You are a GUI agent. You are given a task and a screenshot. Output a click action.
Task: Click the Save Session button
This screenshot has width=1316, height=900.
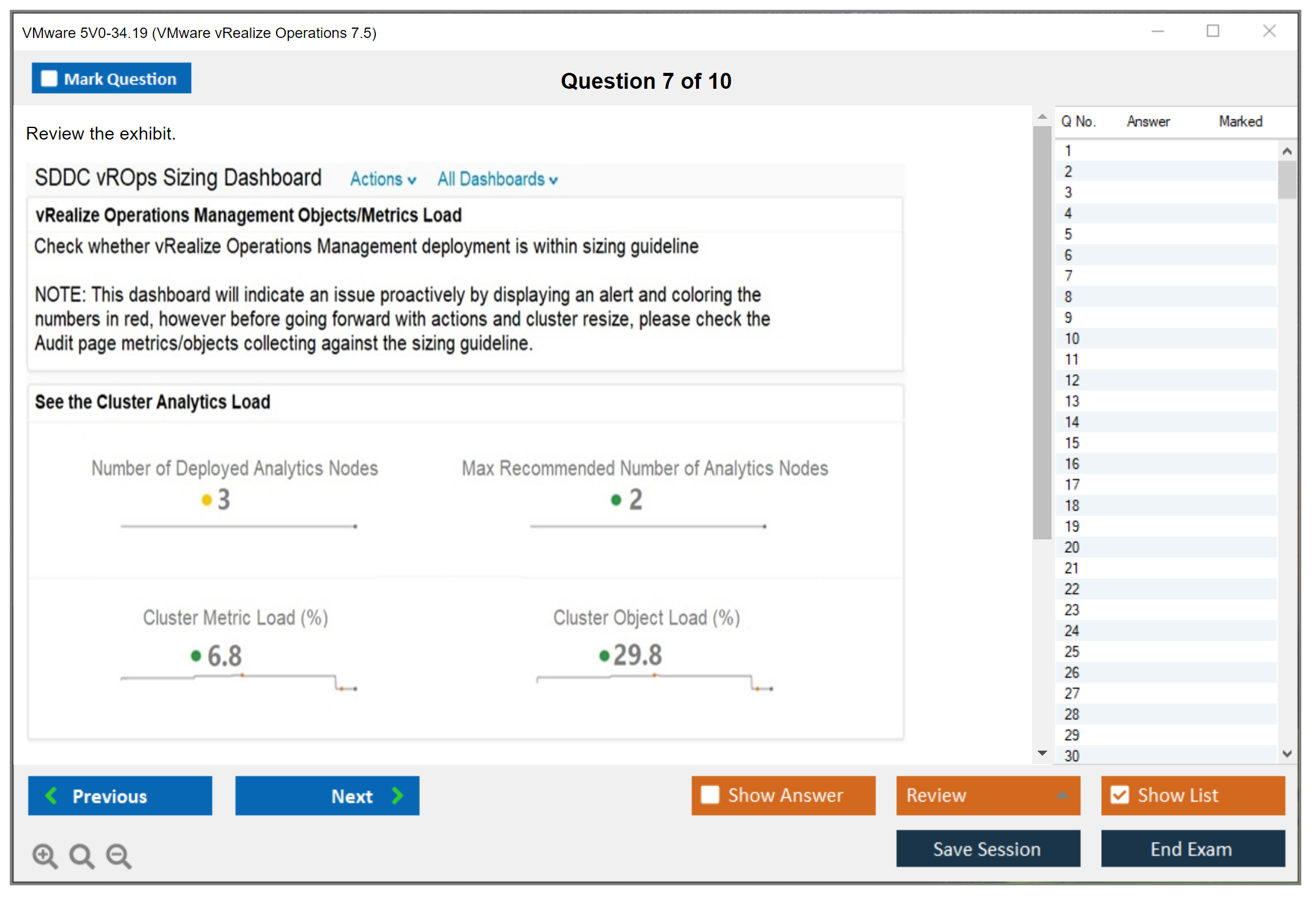987,849
